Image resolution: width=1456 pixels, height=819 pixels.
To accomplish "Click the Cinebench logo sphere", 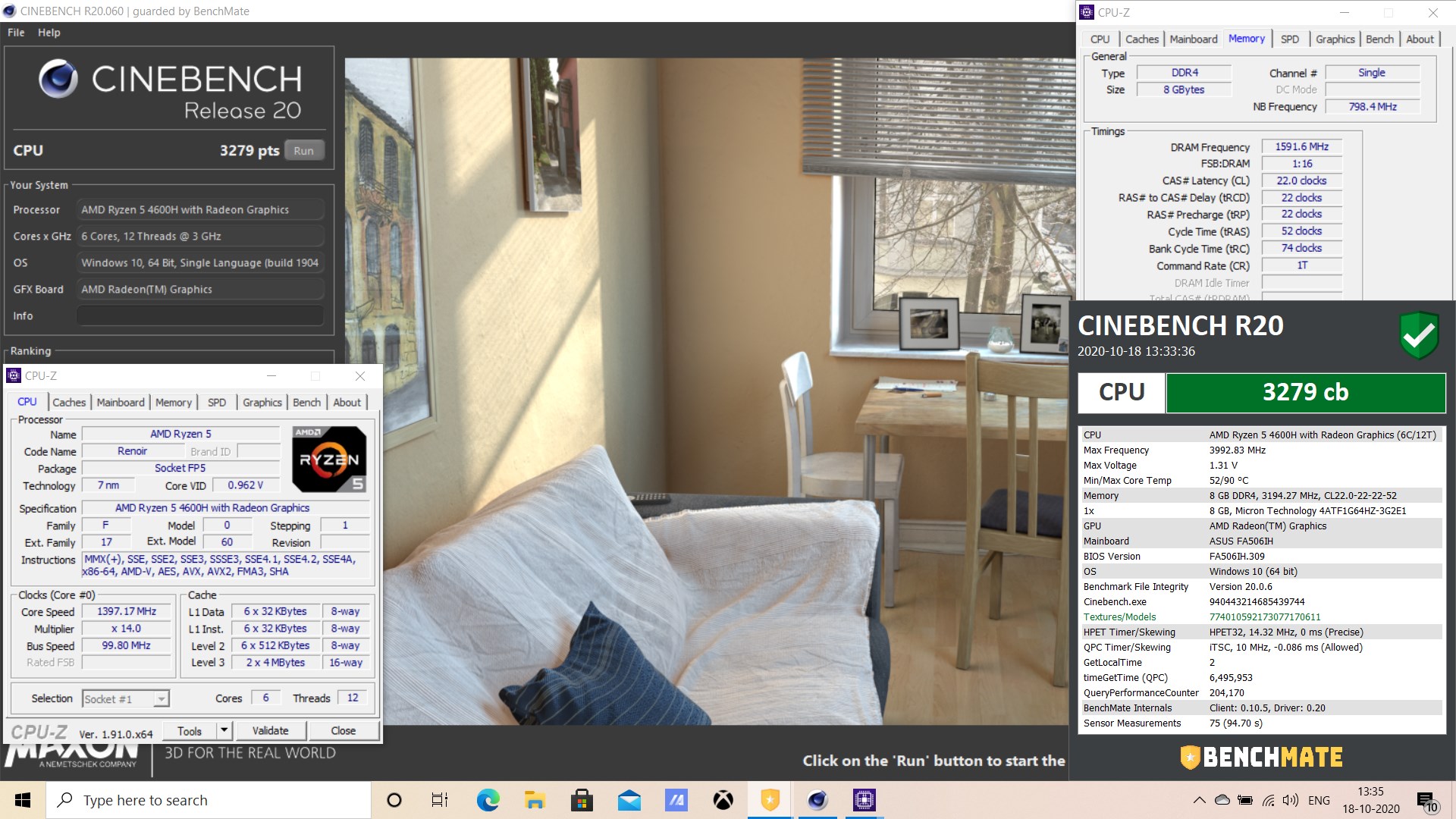I will coord(58,79).
